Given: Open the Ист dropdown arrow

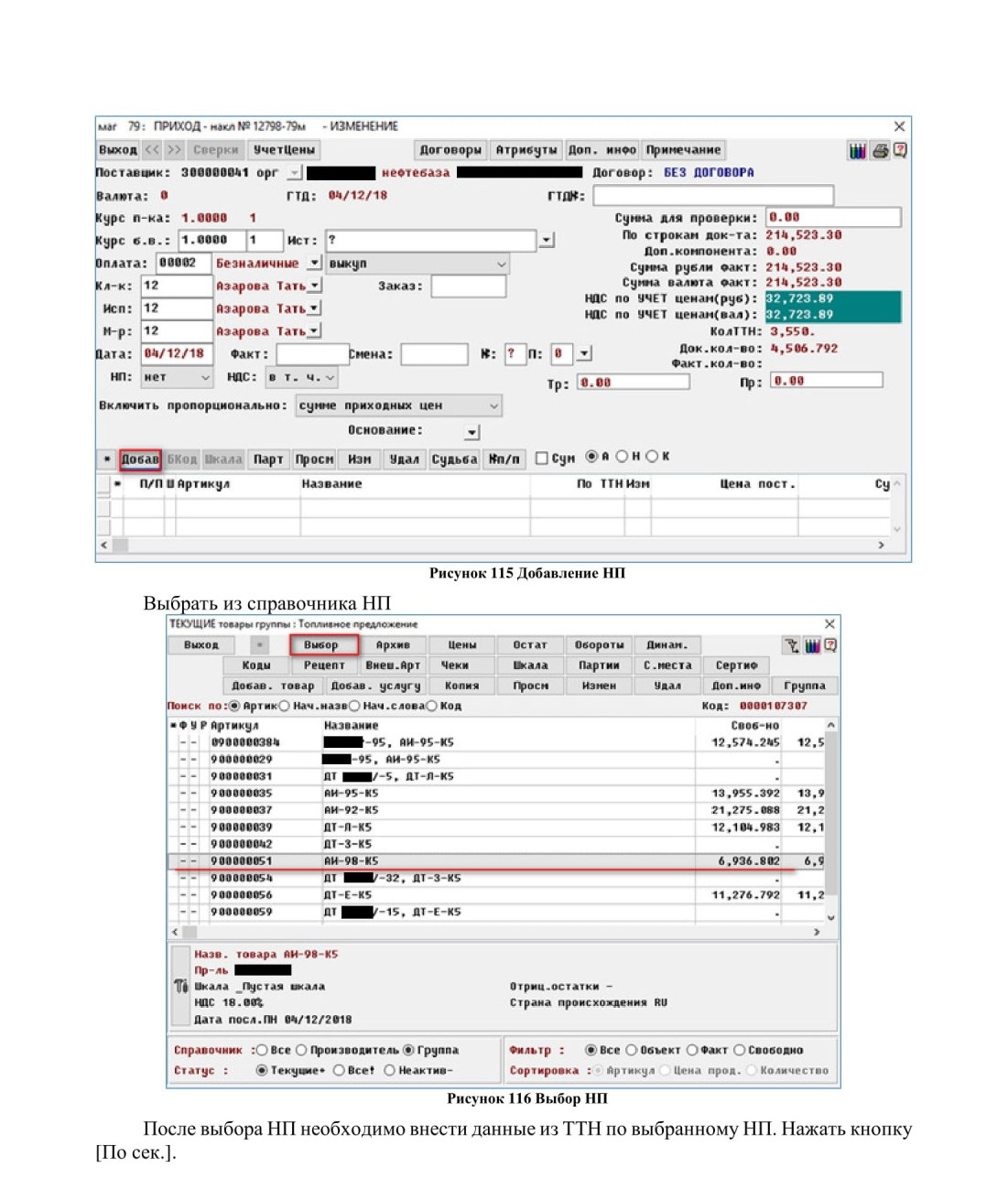Looking at the screenshot, I should (x=547, y=241).
